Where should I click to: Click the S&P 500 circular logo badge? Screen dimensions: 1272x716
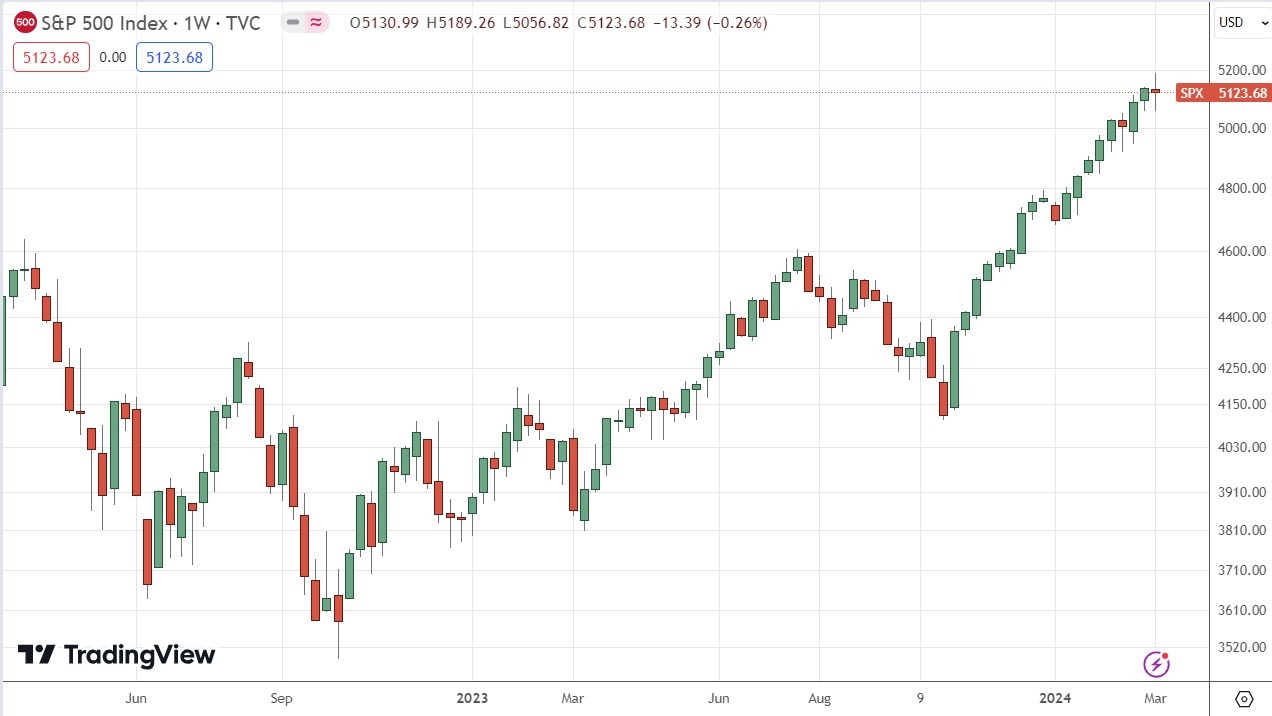(25, 22)
